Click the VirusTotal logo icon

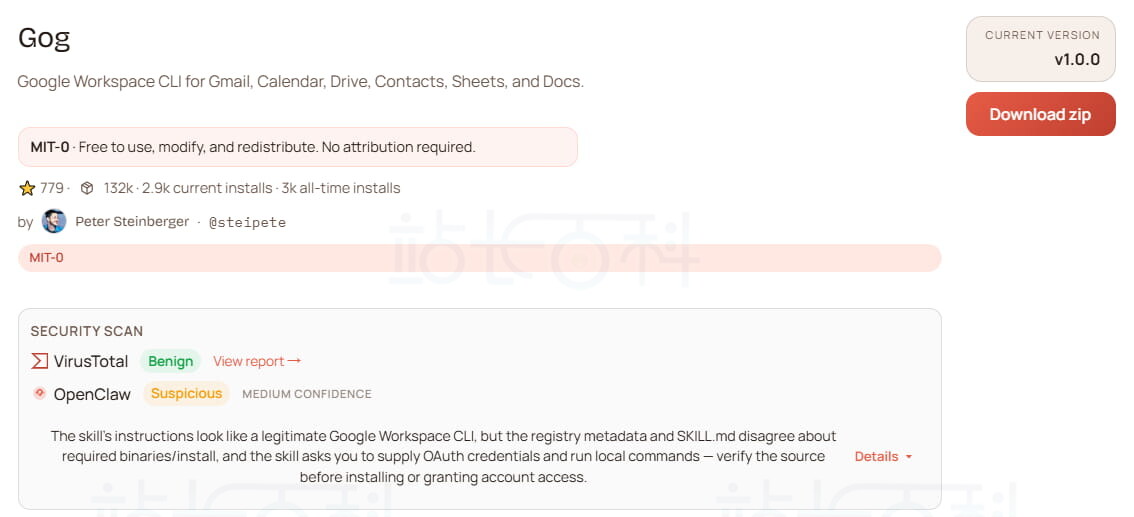tap(40, 361)
